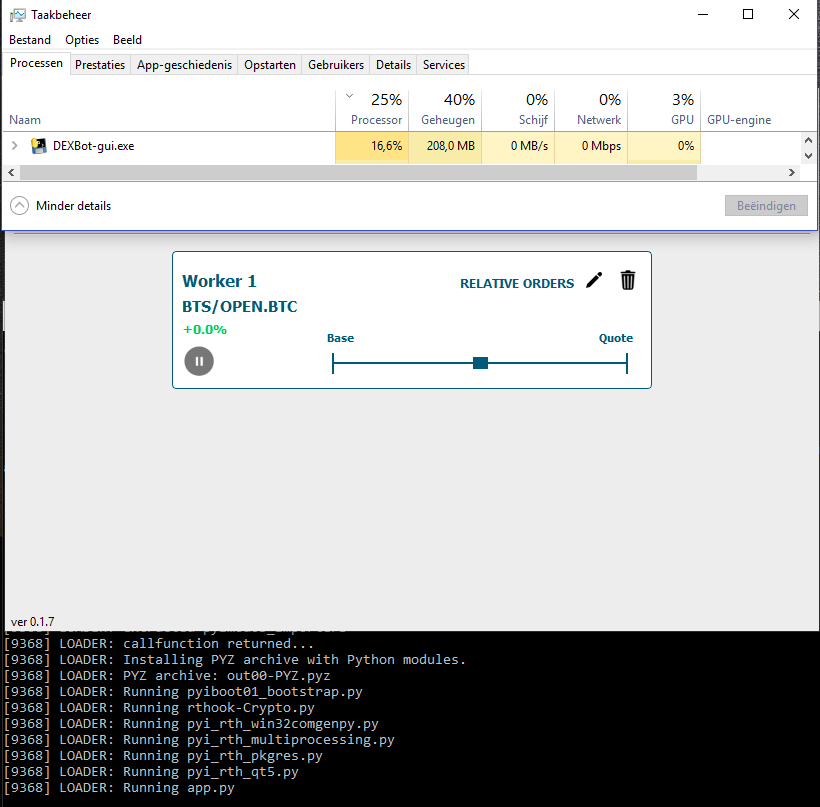Screen dimensions: 820x807
Task: Close the Taakbeheer window
Action: [x=793, y=15]
